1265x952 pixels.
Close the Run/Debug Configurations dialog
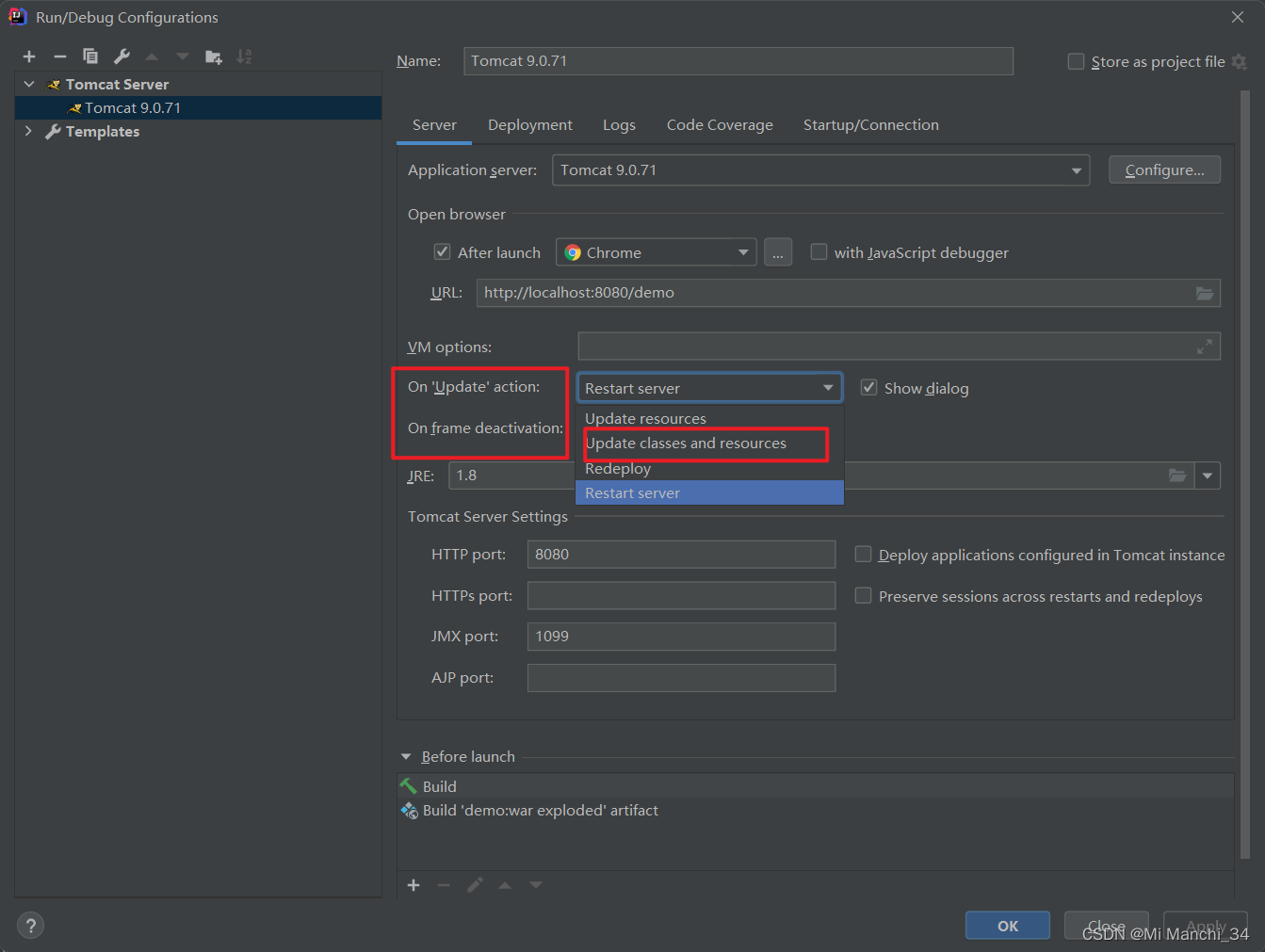coord(1238,17)
